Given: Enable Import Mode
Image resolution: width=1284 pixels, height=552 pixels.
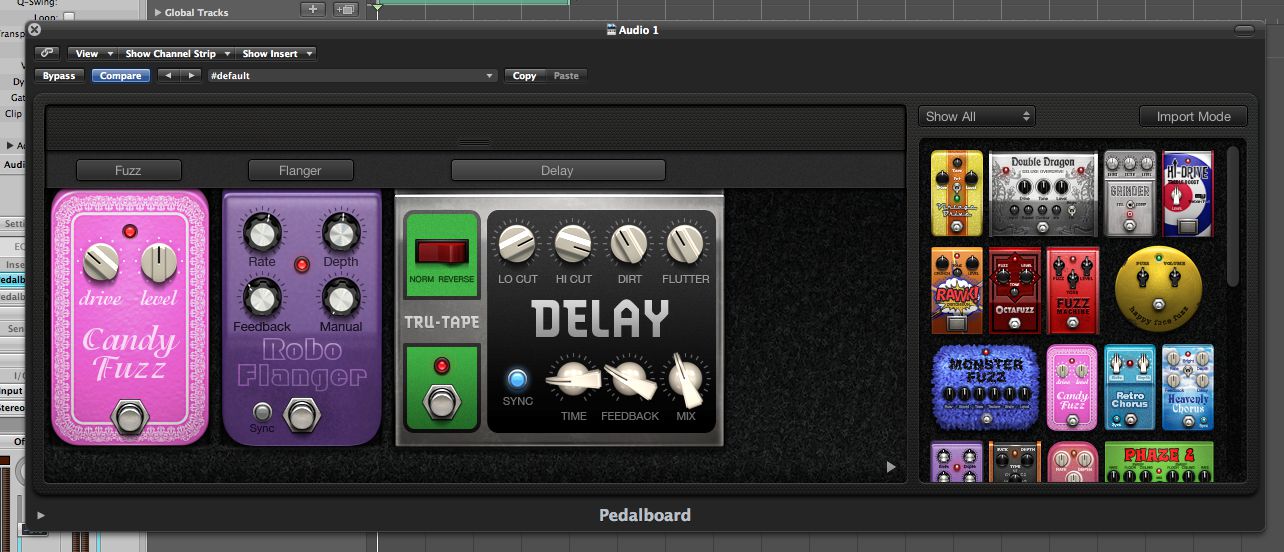Looking at the screenshot, I should (x=1193, y=116).
